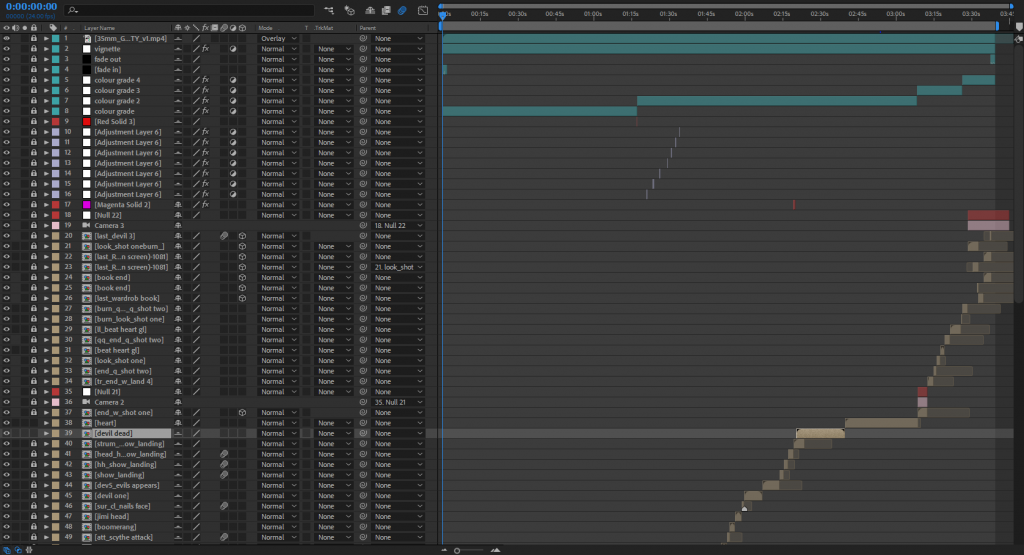Click the audio speaker column header icon
This screenshot has width=1024, height=555.
(x=16, y=28)
